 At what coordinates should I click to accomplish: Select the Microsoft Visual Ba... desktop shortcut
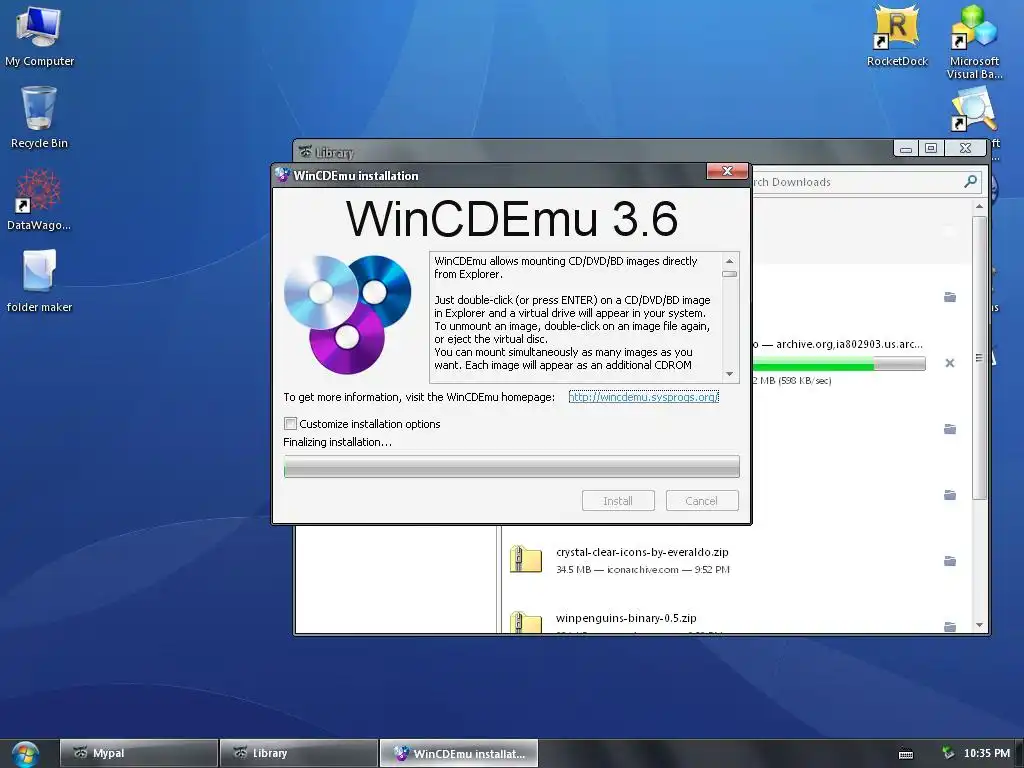(974, 42)
